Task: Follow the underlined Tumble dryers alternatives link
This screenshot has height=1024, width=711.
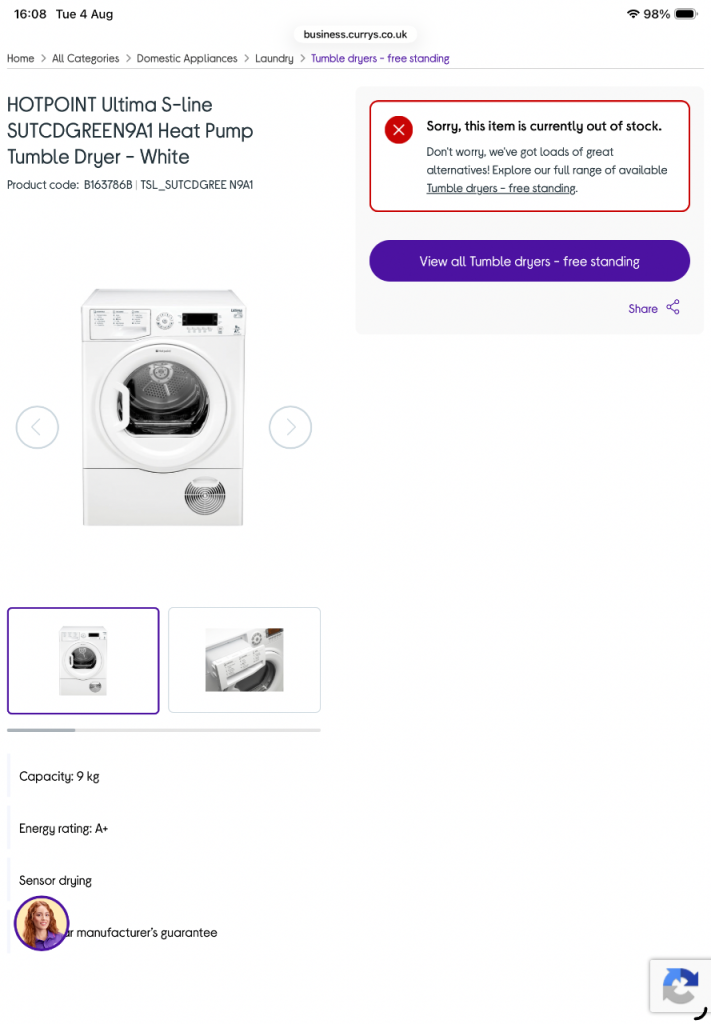Action: point(501,188)
